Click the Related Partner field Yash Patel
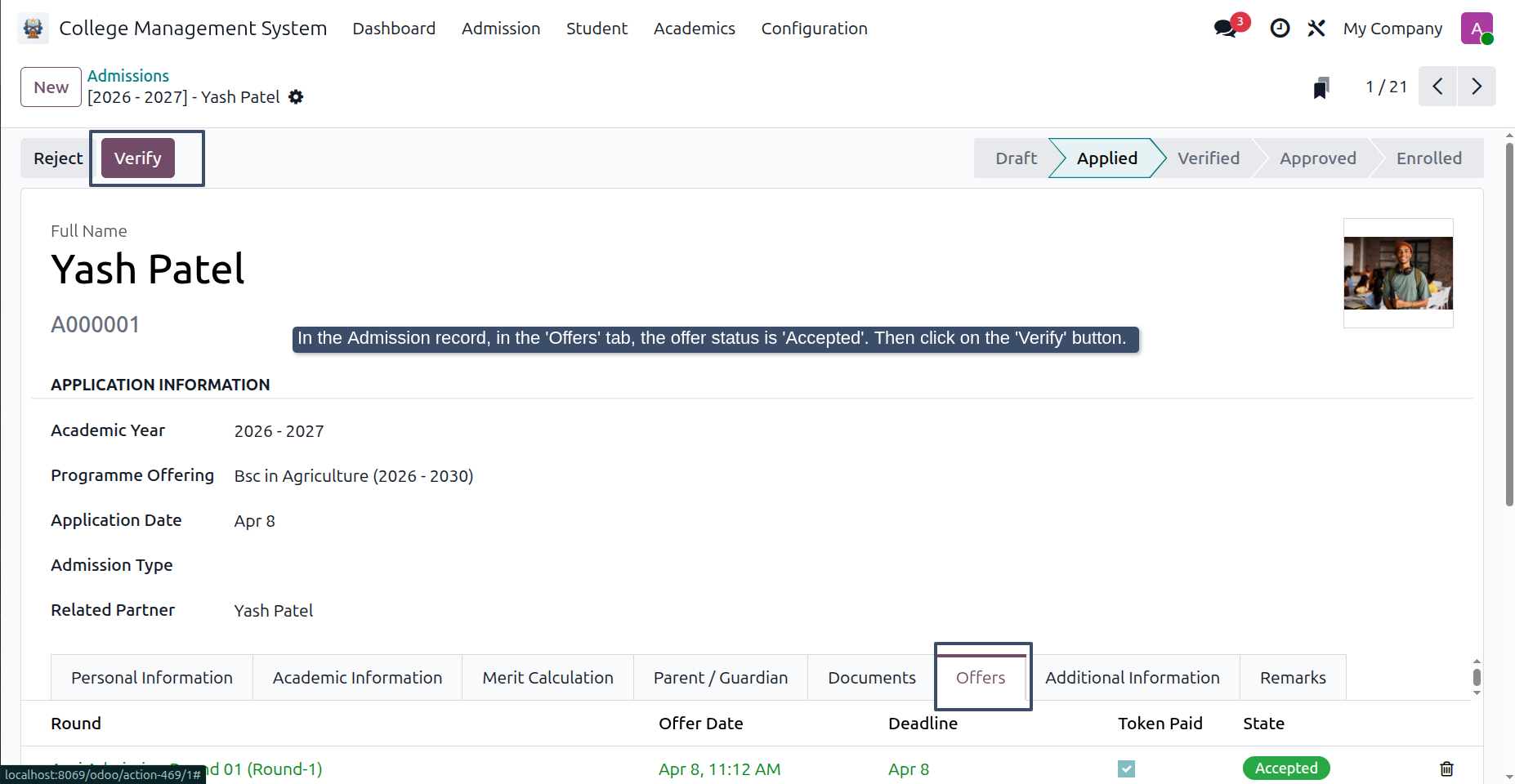The width and height of the screenshot is (1515, 784). pyautogui.click(x=274, y=611)
